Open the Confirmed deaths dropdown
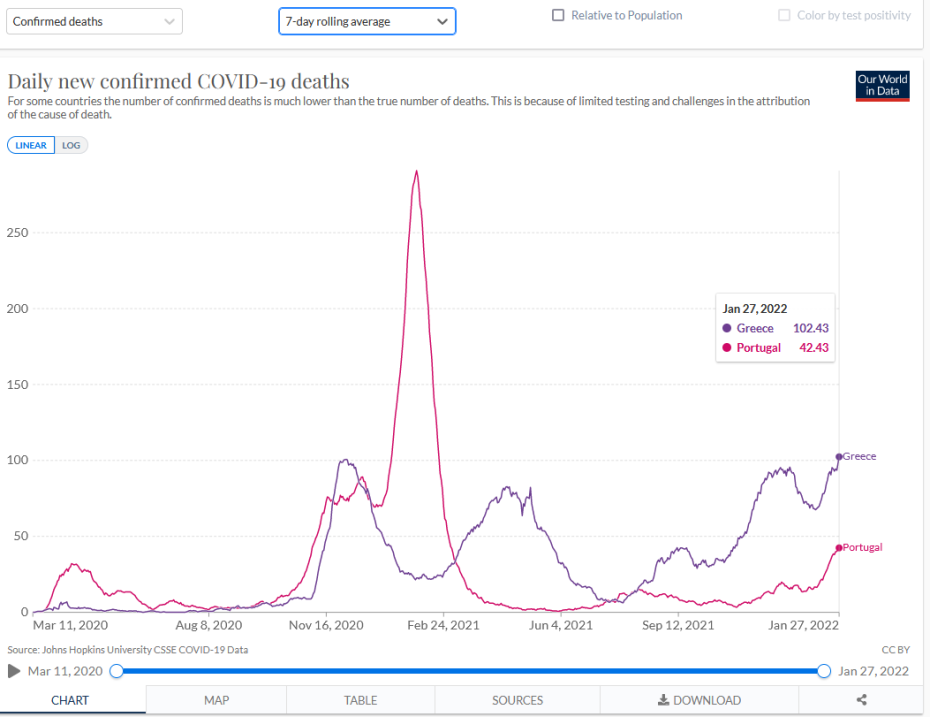Screen dimensions: 930x717 click(x=95, y=21)
